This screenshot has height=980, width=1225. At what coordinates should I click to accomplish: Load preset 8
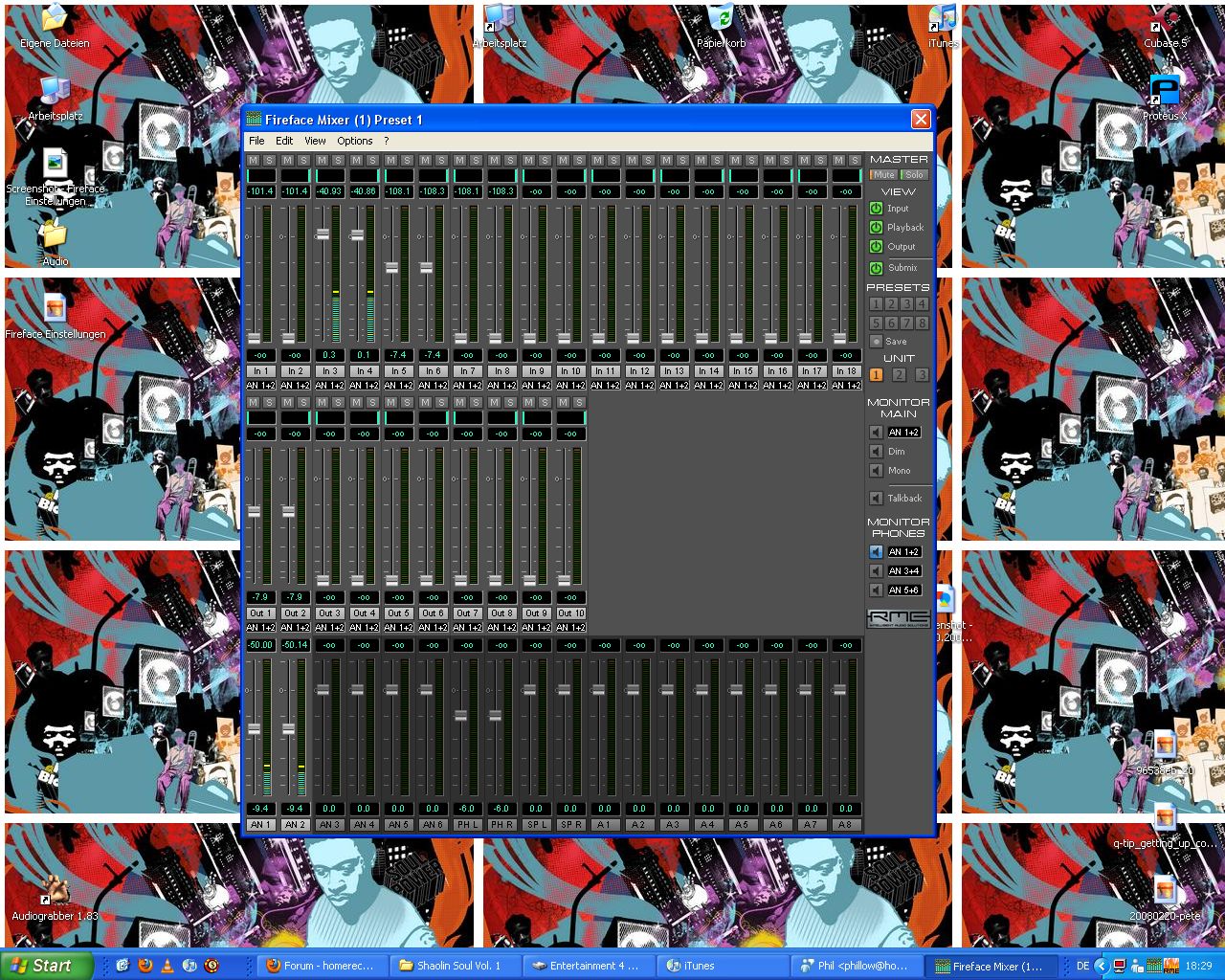point(922,323)
